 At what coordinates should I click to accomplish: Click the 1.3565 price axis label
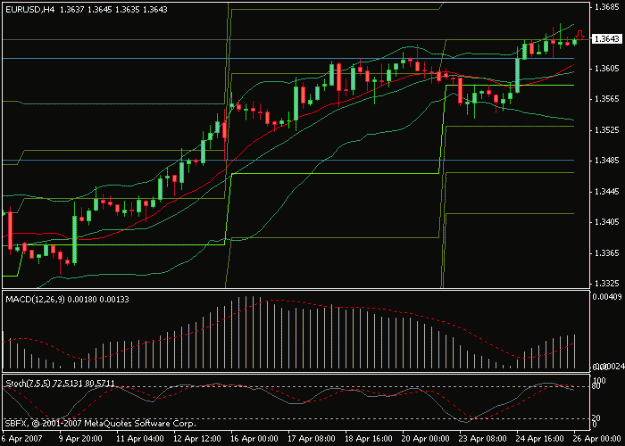pos(607,99)
